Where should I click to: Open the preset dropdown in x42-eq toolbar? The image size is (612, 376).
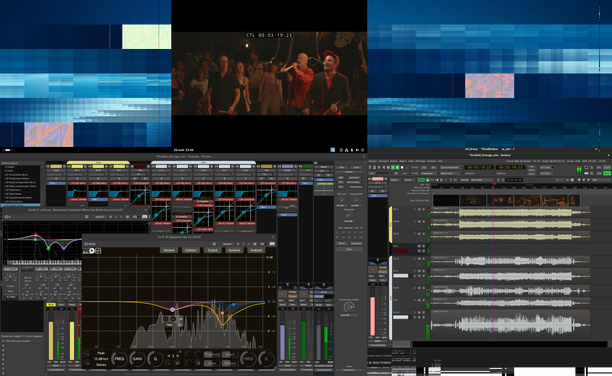[x=100, y=216]
